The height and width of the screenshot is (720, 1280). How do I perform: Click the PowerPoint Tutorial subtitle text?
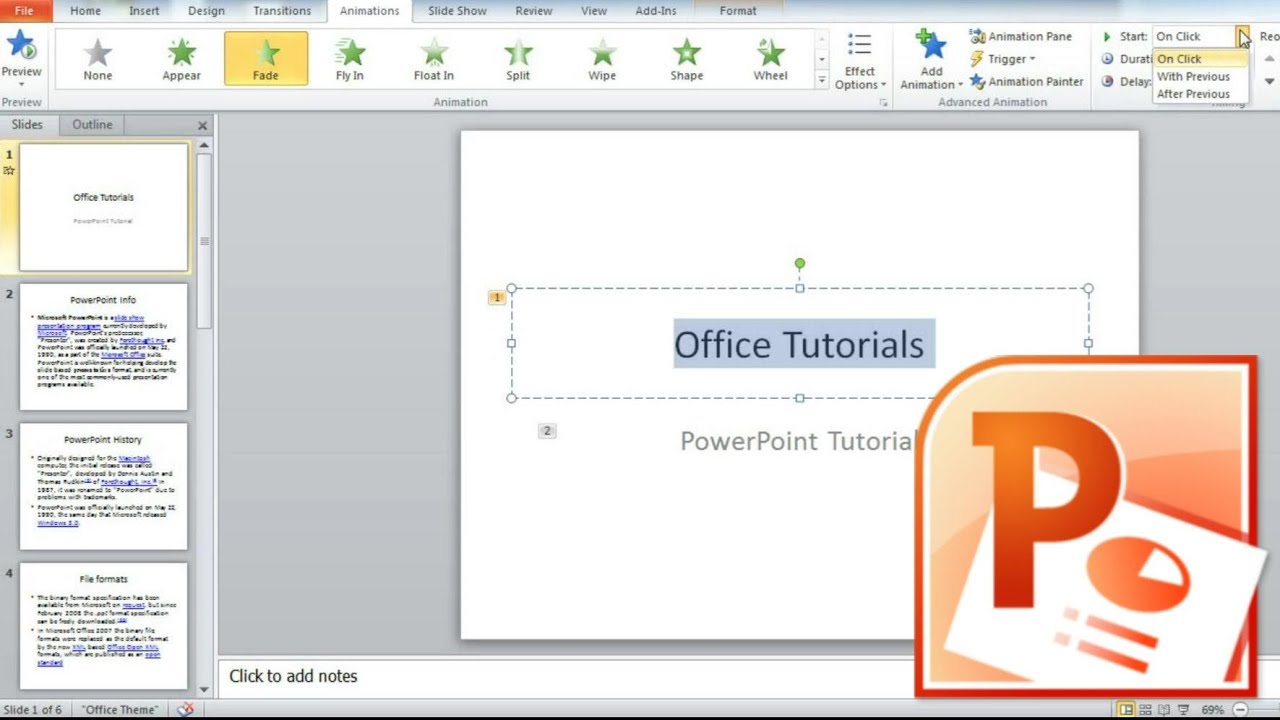point(798,441)
